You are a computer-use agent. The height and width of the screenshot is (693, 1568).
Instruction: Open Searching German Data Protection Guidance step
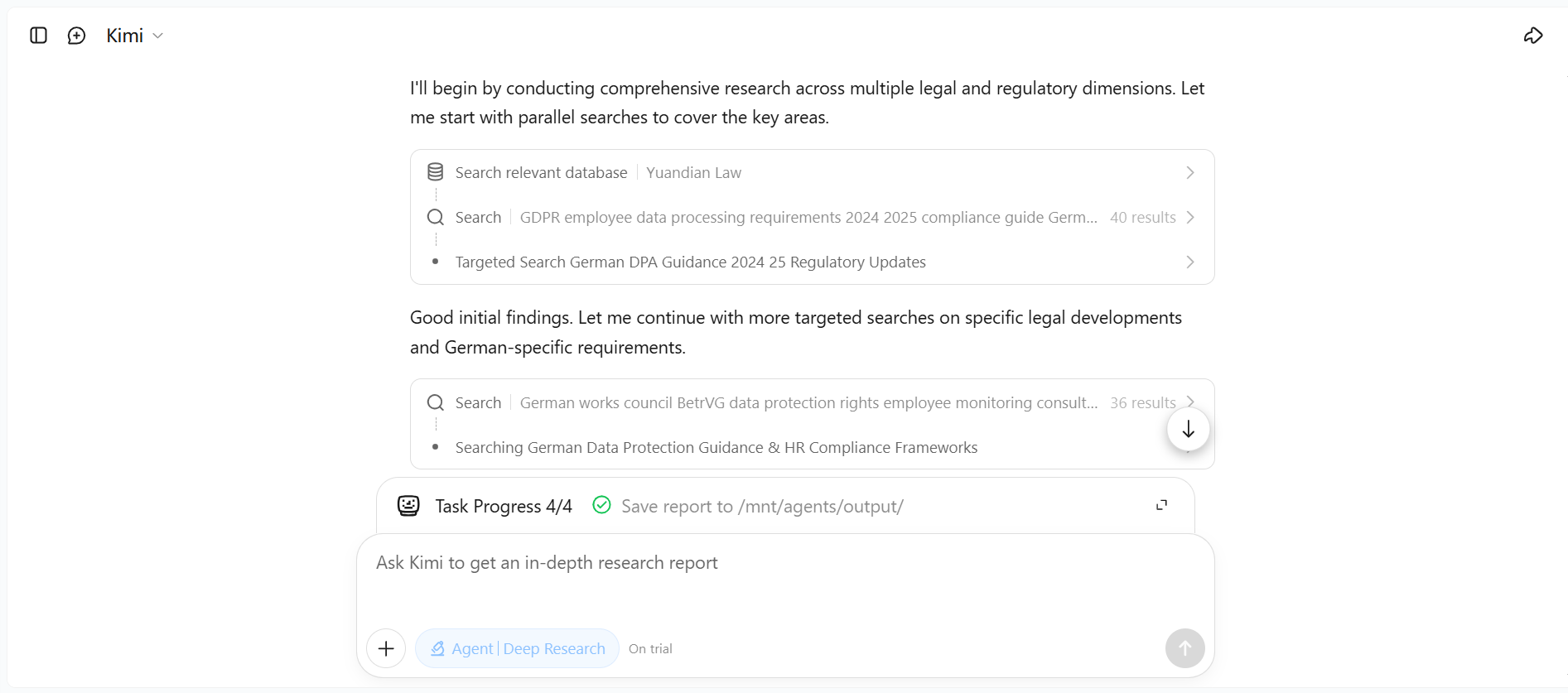pyautogui.click(x=716, y=447)
